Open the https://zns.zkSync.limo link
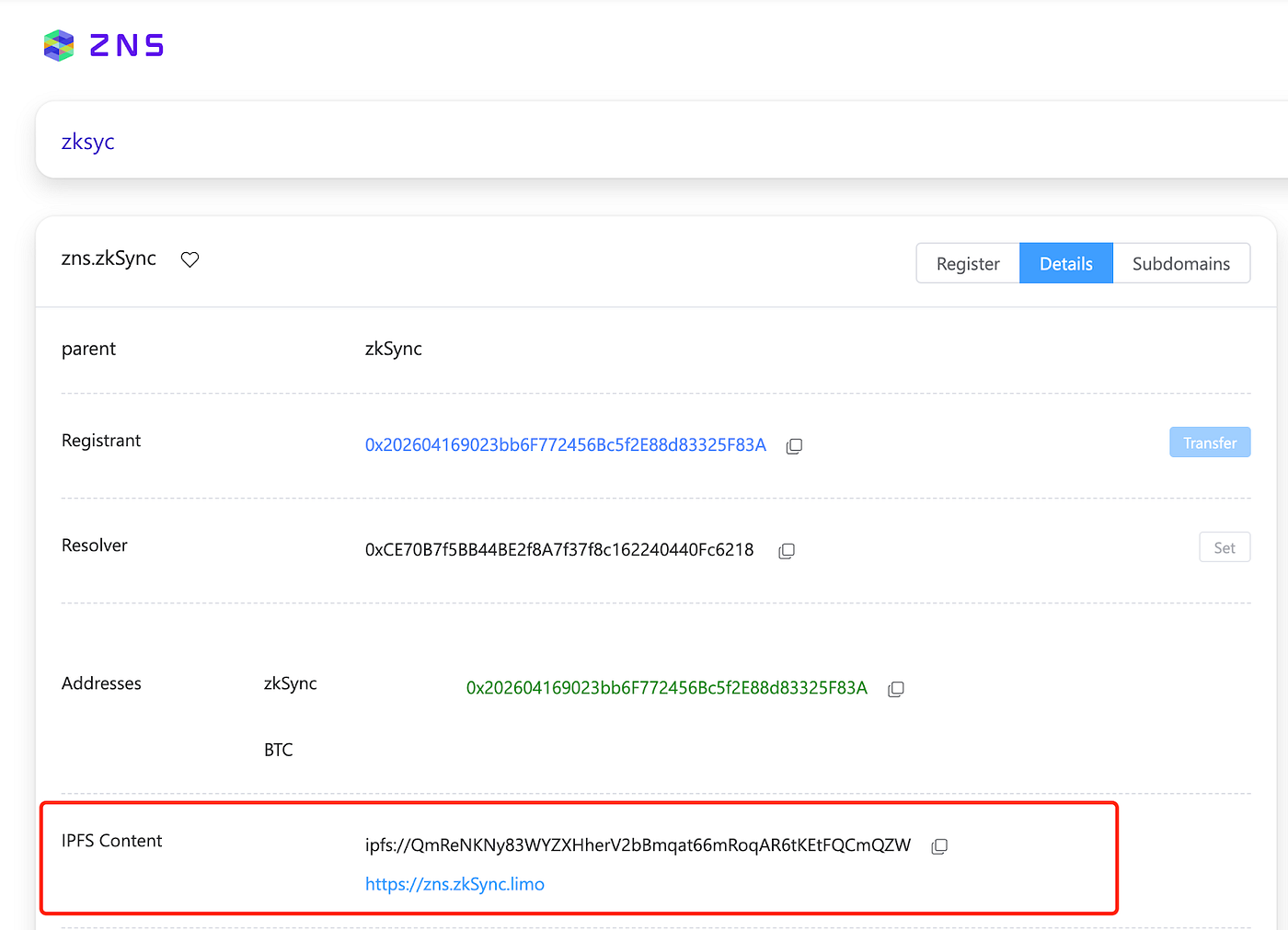This screenshot has width=1288, height=930. [x=454, y=884]
